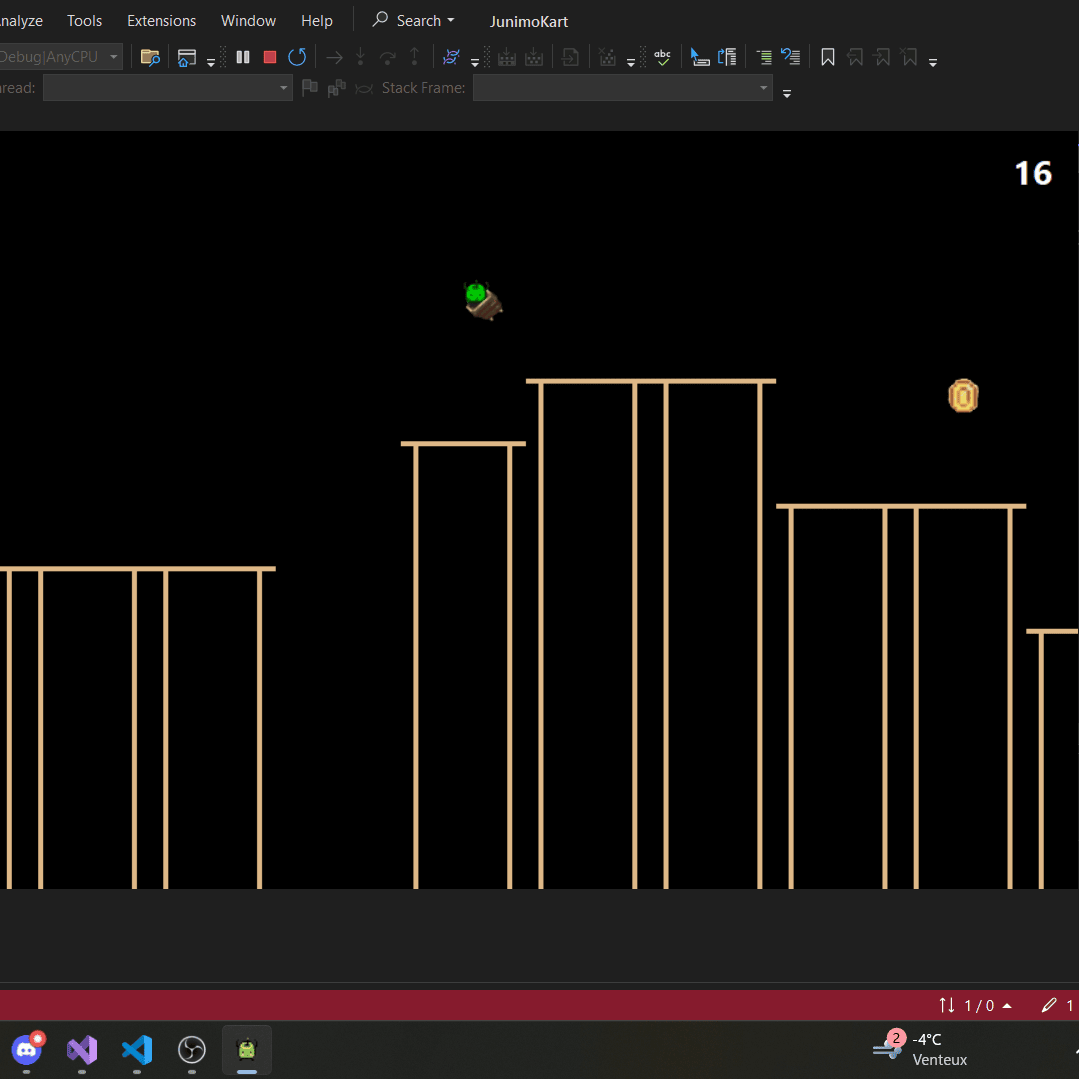Open Visual Studio from the taskbar

[82, 1050]
